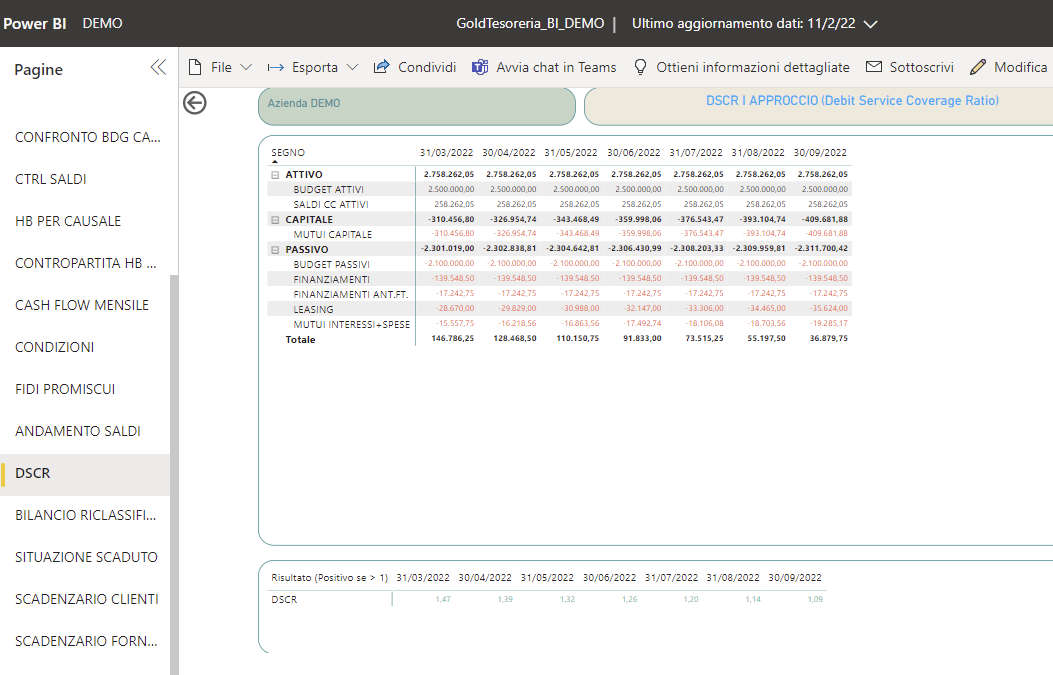
Task: Click the DSCR I APPROCCIO title
Action: (852, 101)
